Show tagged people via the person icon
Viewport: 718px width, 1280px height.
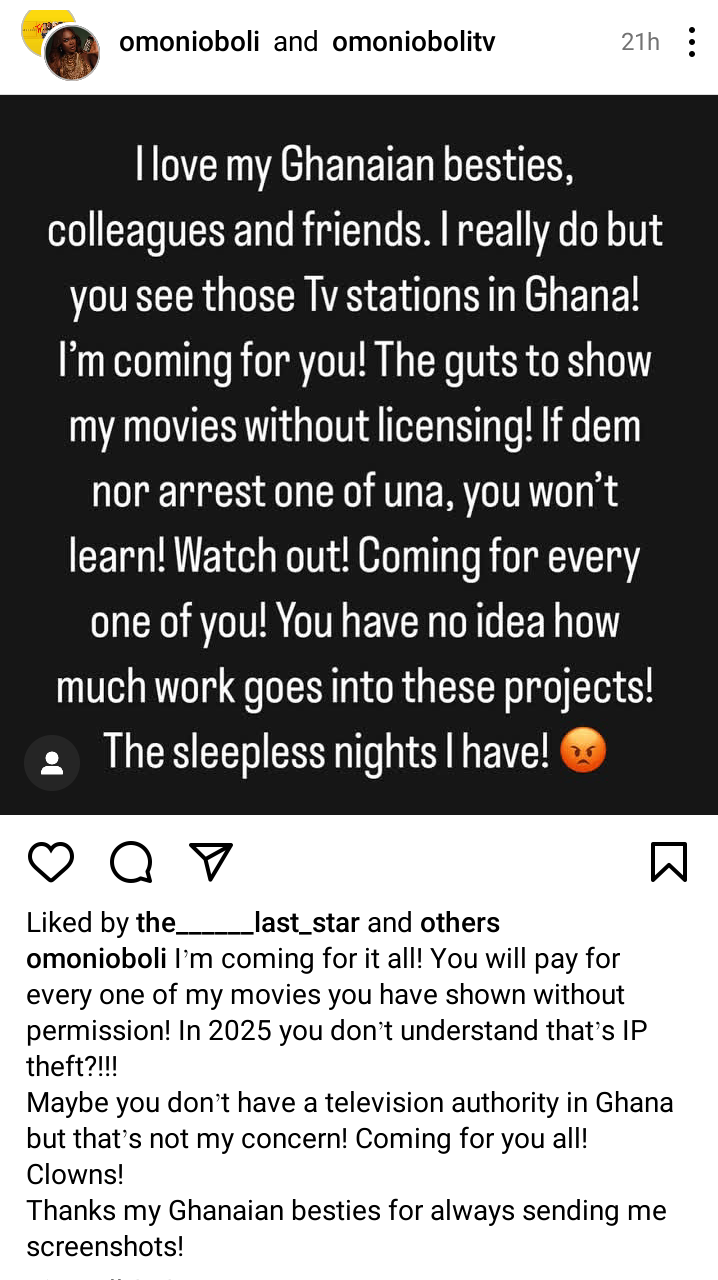[x=52, y=764]
